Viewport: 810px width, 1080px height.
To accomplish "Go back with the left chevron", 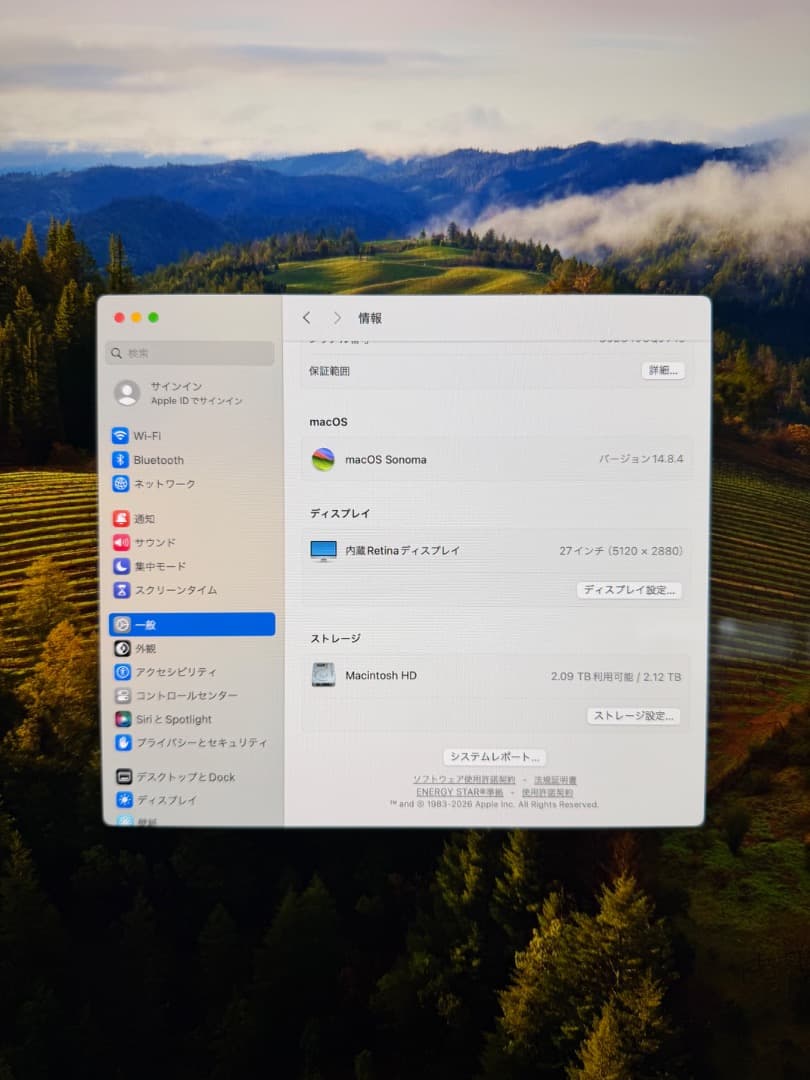I will (x=307, y=318).
